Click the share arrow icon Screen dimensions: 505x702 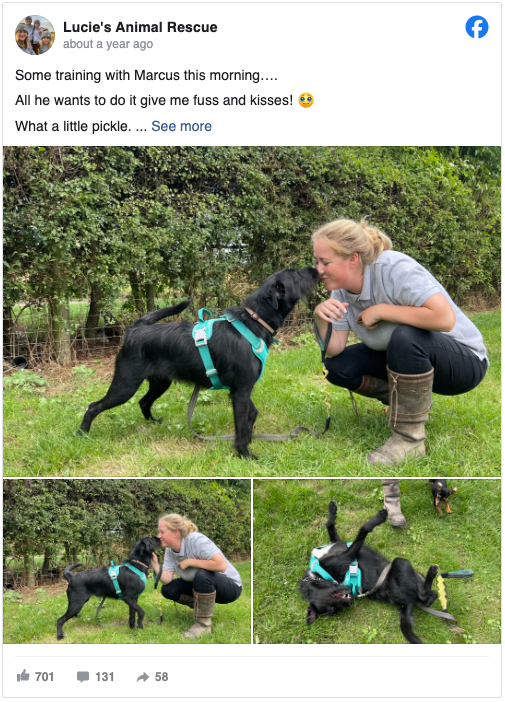pyautogui.click(x=142, y=677)
